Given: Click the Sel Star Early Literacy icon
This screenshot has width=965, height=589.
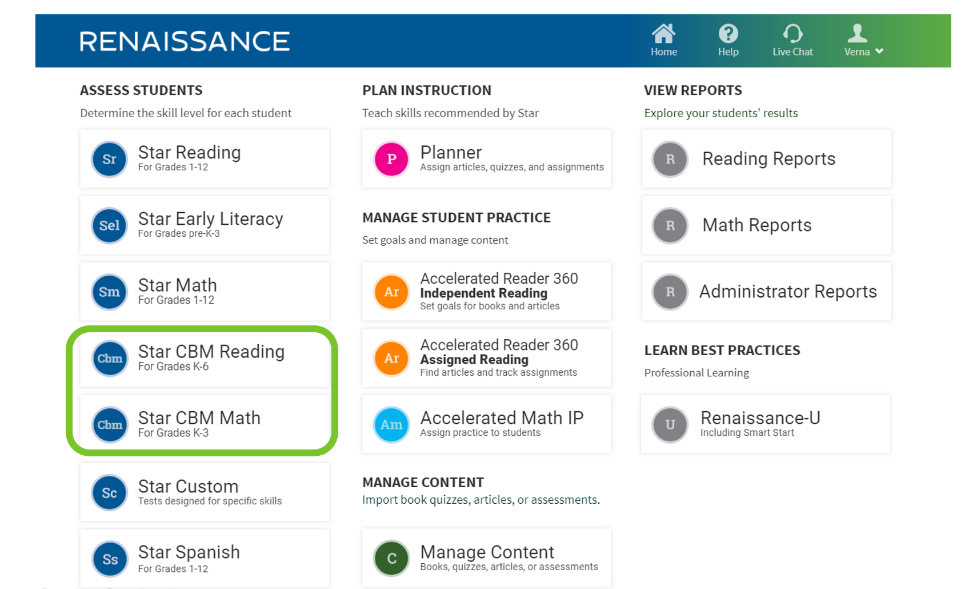Looking at the screenshot, I should (110, 225).
